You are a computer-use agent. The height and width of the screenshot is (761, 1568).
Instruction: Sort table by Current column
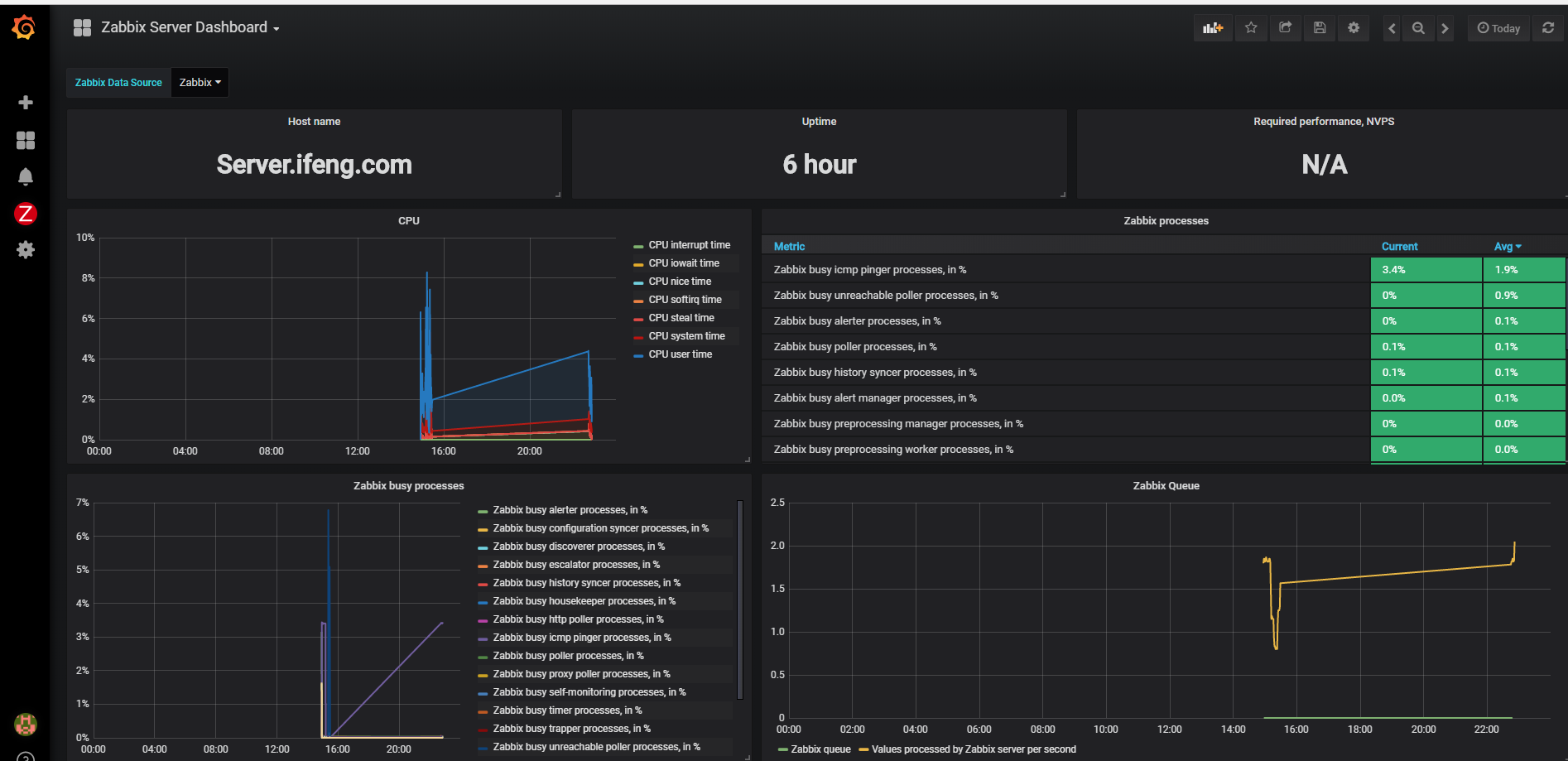click(1399, 247)
